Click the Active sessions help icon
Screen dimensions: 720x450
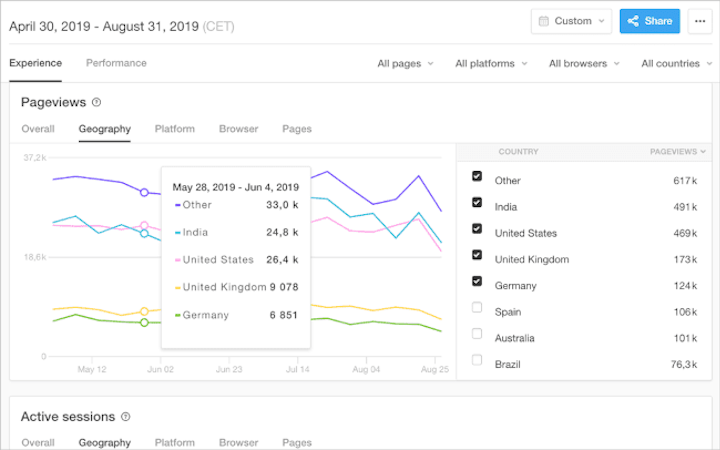click(x=125, y=417)
